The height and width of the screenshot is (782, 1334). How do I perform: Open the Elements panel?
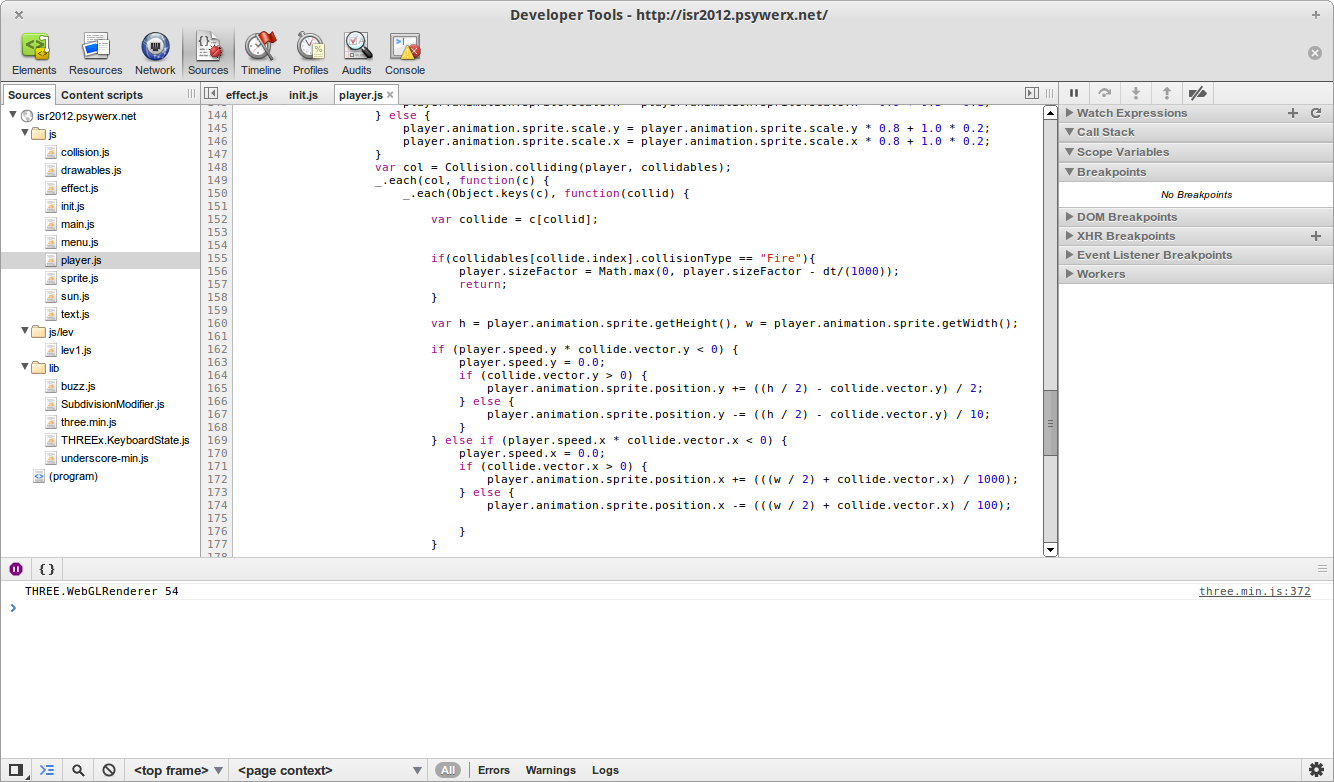(34, 53)
